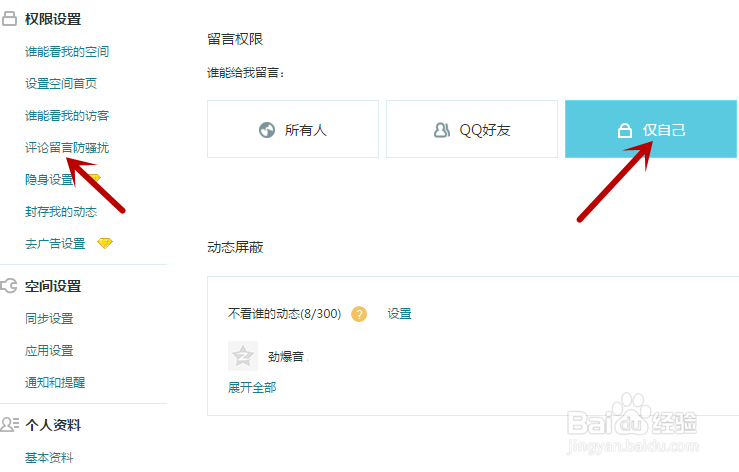Screen dimensions: 739x472
Task: Click the globe icon on 所有人
Action: [266, 130]
